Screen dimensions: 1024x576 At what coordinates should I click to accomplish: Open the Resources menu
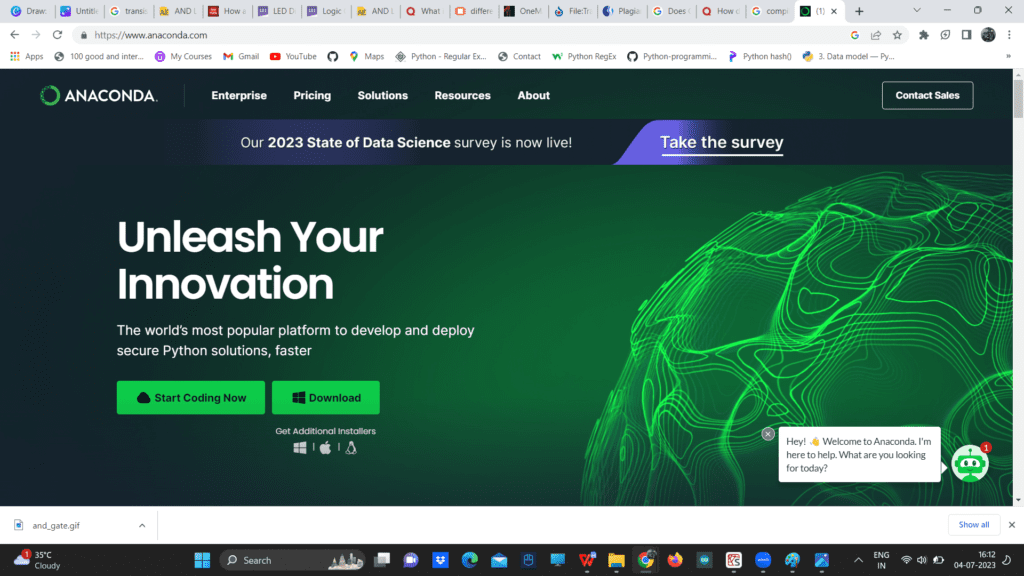pyautogui.click(x=462, y=95)
